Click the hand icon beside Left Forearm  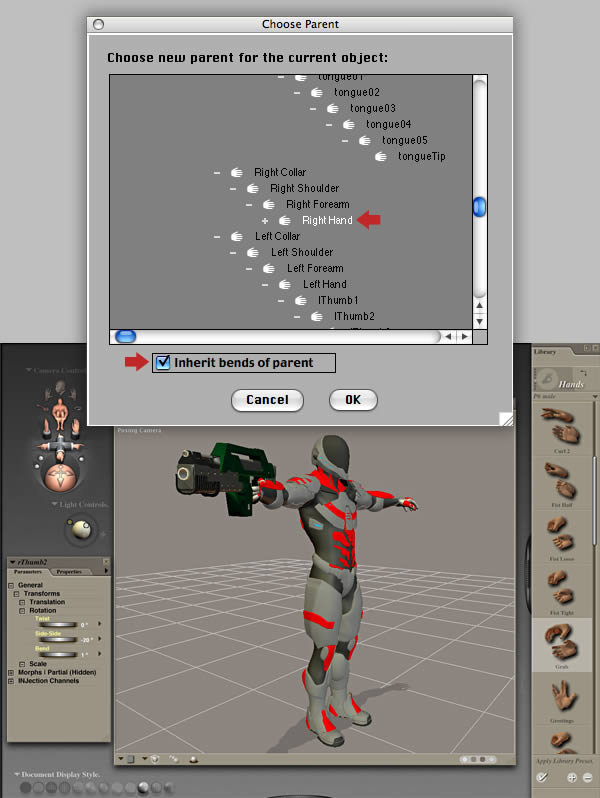coord(269,268)
